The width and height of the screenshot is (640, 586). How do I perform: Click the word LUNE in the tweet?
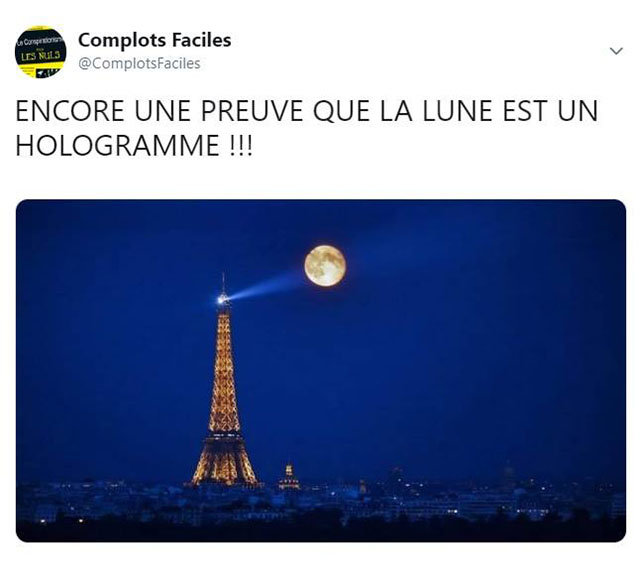point(457,111)
